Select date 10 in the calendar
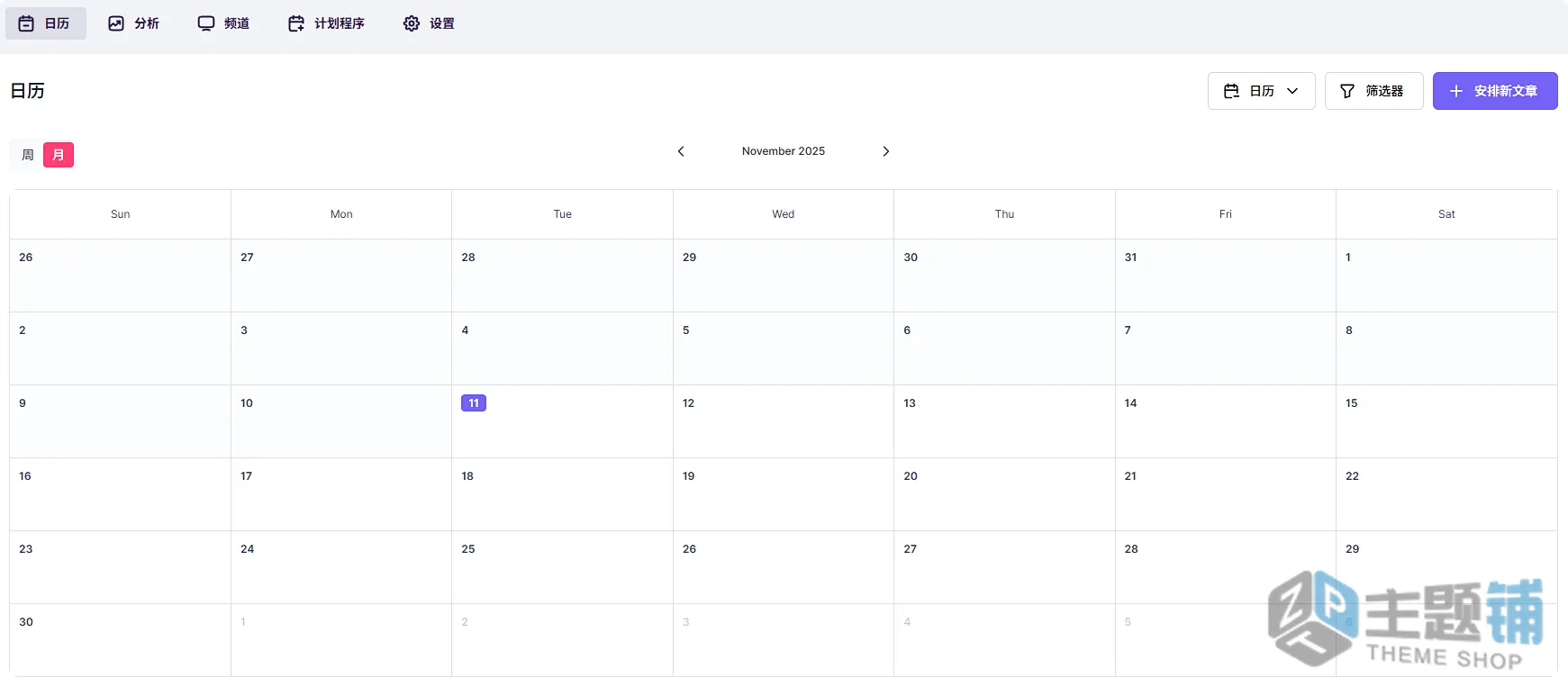 [x=341, y=421]
